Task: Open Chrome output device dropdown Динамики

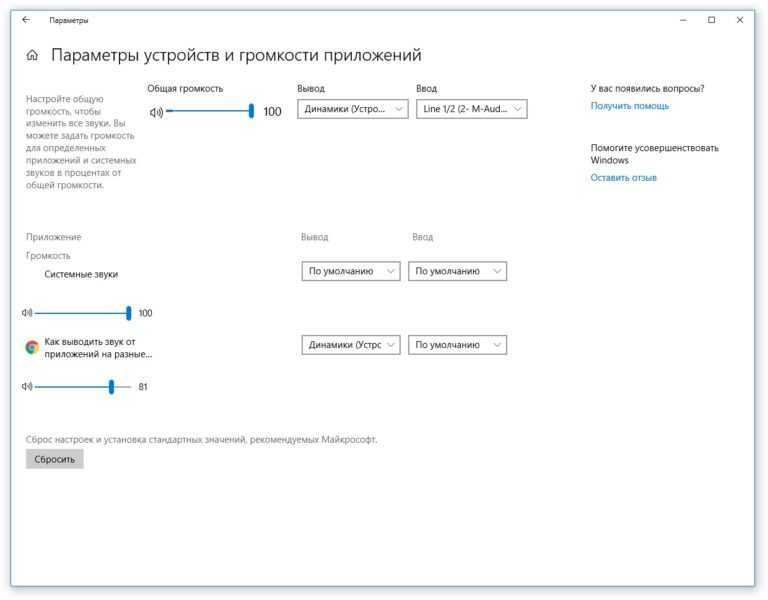Action: 351,345
